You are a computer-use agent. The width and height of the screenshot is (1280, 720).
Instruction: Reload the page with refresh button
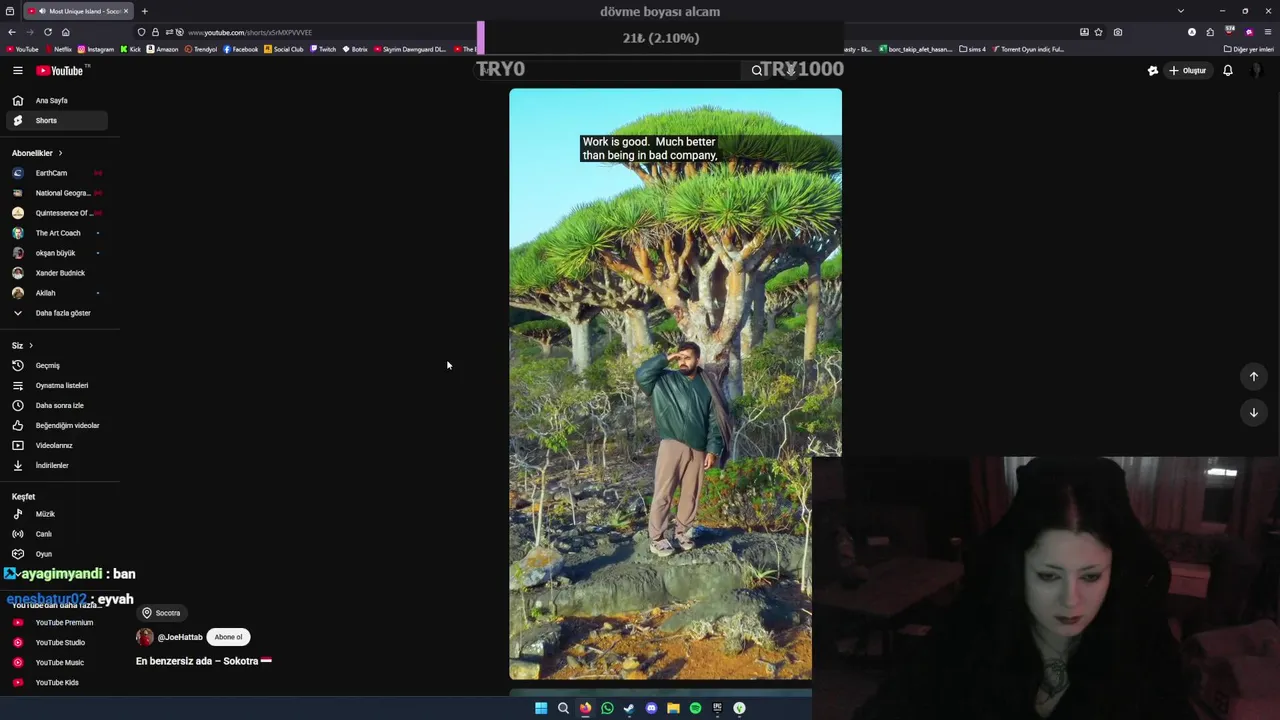click(47, 32)
